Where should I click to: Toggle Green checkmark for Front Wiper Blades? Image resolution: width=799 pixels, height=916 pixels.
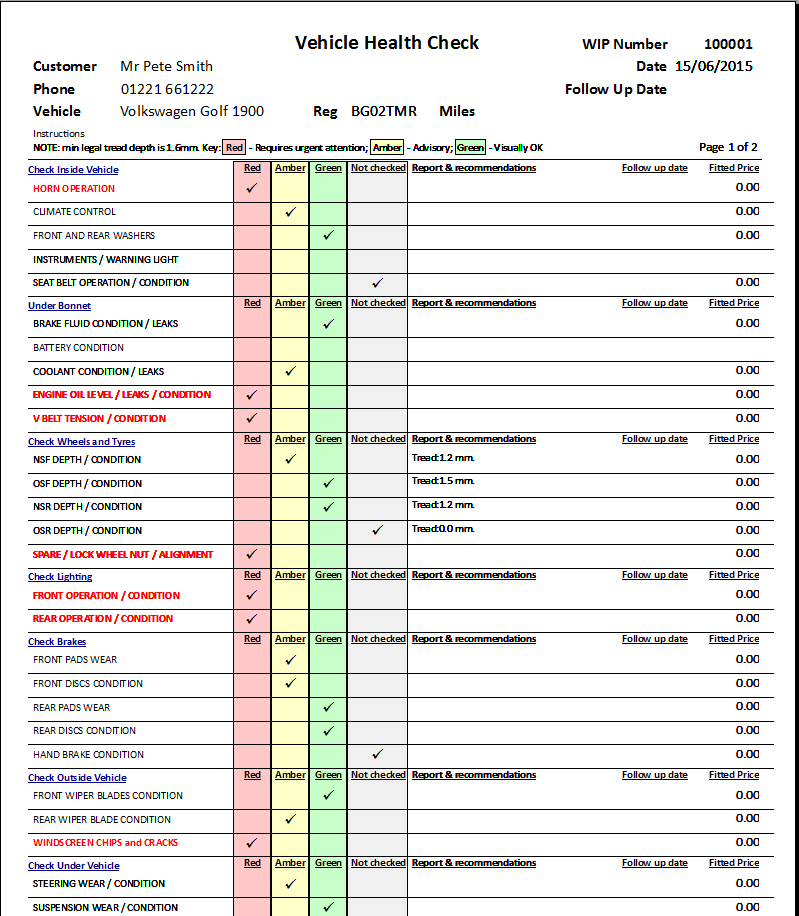329,795
